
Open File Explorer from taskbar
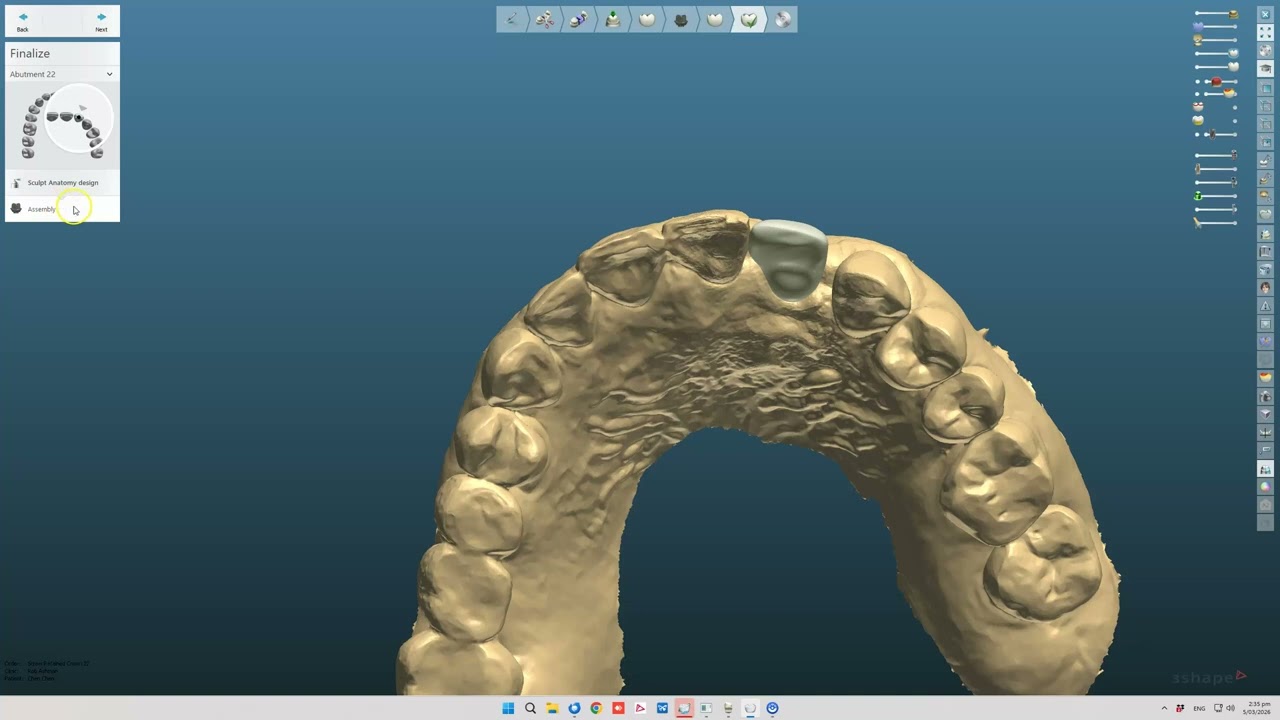[x=552, y=708]
